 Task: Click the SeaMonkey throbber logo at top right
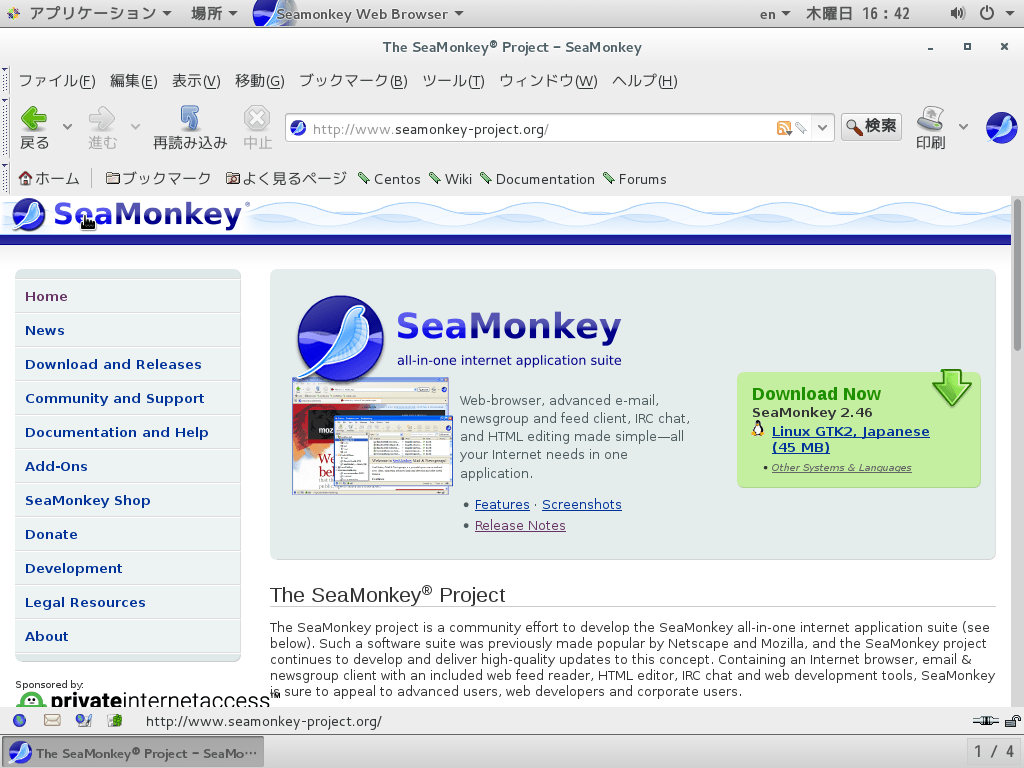1001,127
